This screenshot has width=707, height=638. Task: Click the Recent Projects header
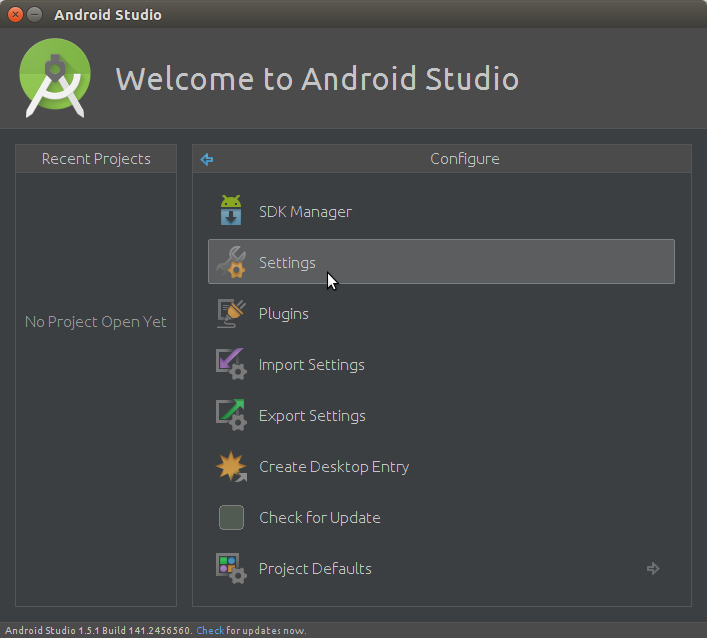point(96,159)
